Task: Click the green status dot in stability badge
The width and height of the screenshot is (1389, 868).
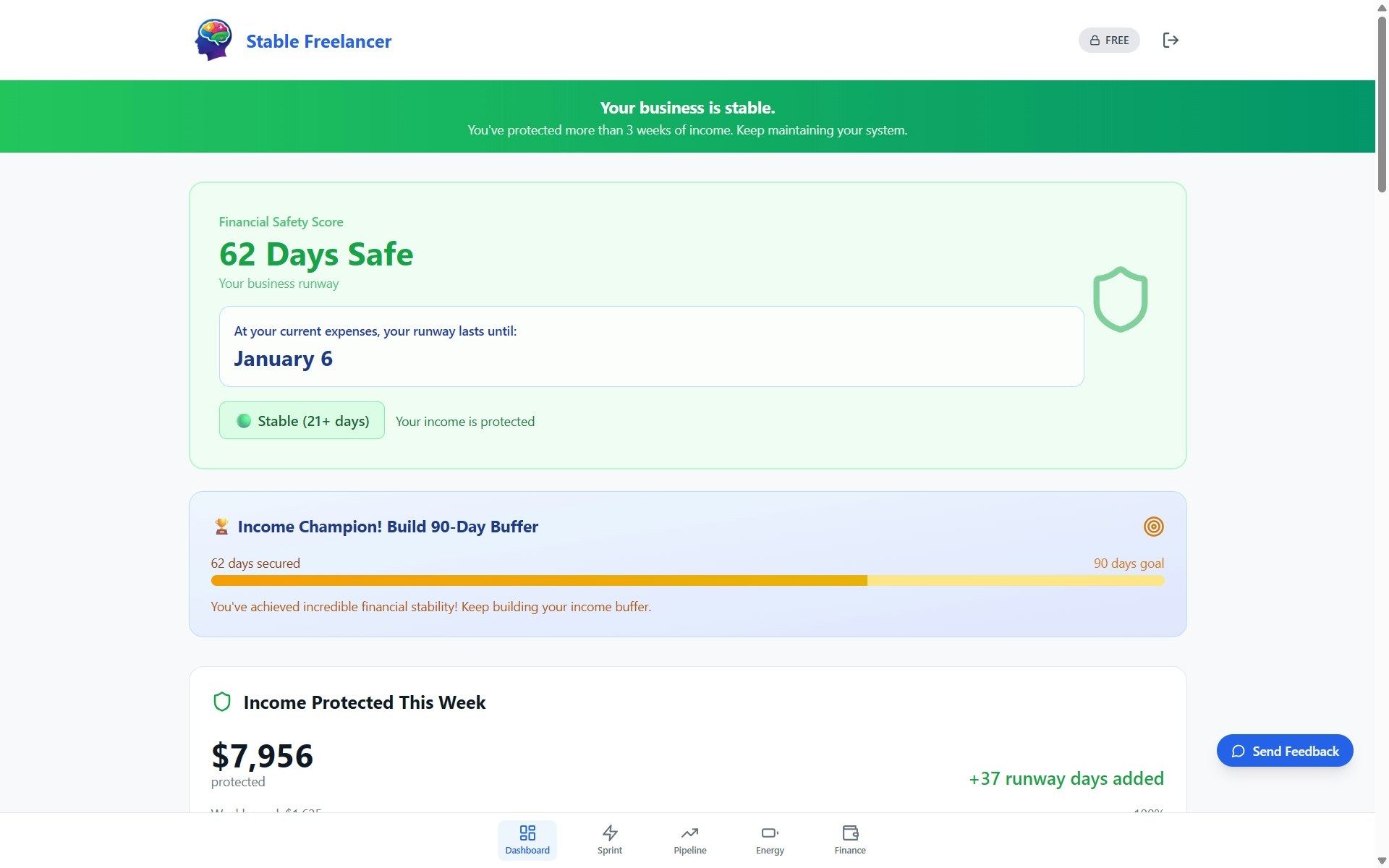Action: click(x=244, y=420)
